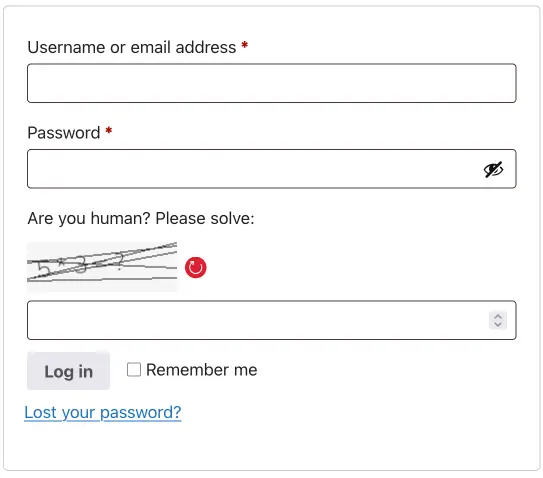Click the distorted digit 5 in captcha
The height and width of the screenshot is (478, 543).
coord(44,268)
